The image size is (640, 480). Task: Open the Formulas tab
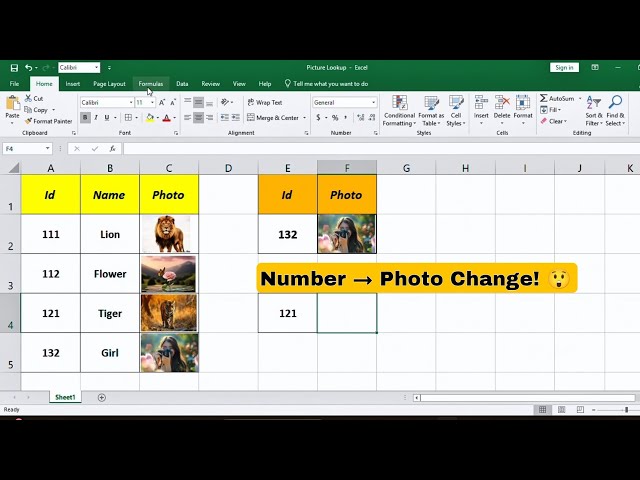[151, 84]
